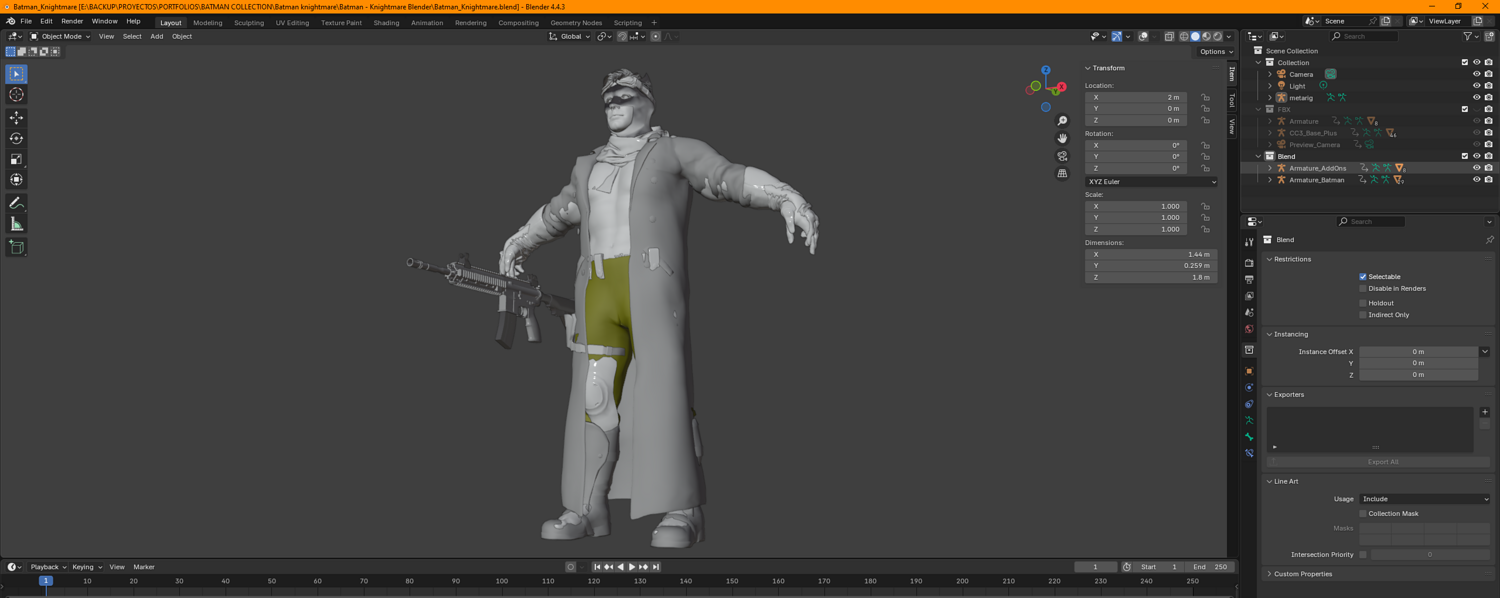Expand the Custom Properties panel
This screenshot has width=1500, height=598.
click(x=1300, y=574)
